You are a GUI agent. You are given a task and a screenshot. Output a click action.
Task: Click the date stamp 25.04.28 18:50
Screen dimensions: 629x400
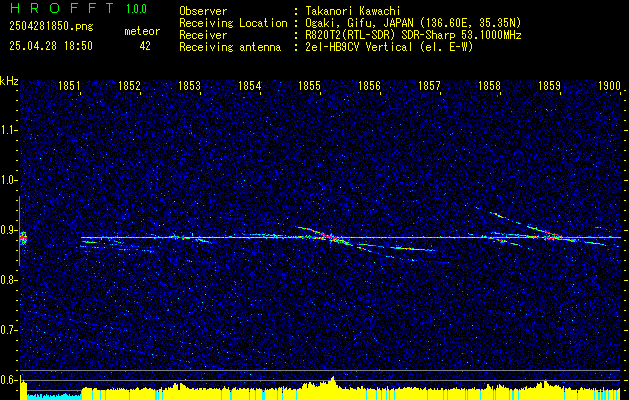tap(51, 46)
